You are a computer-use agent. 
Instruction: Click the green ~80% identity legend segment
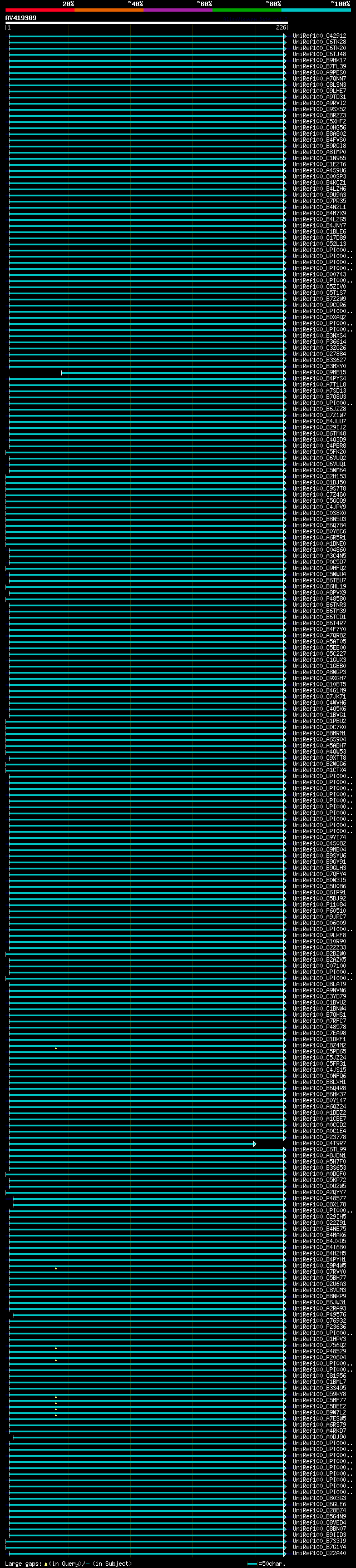(x=247, y=10)
